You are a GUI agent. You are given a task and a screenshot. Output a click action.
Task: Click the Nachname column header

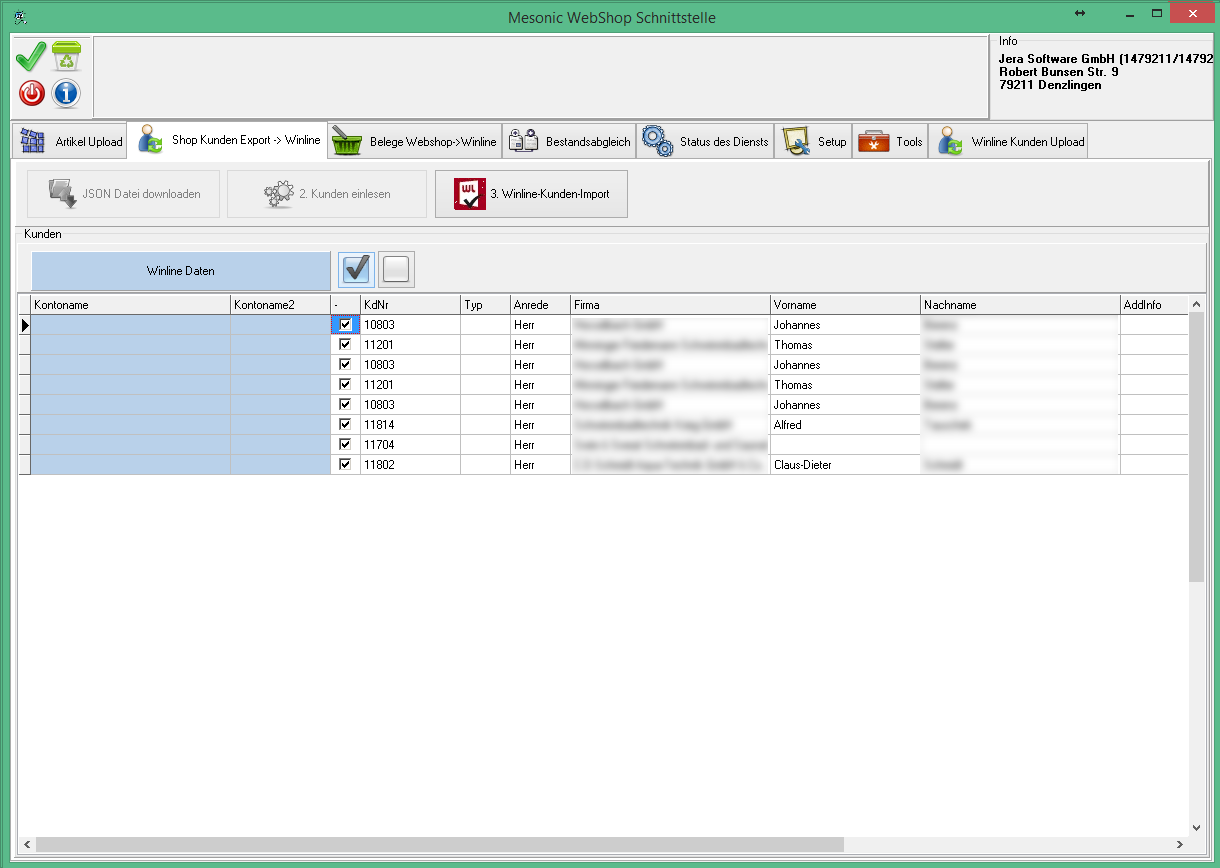(1019, 305)
